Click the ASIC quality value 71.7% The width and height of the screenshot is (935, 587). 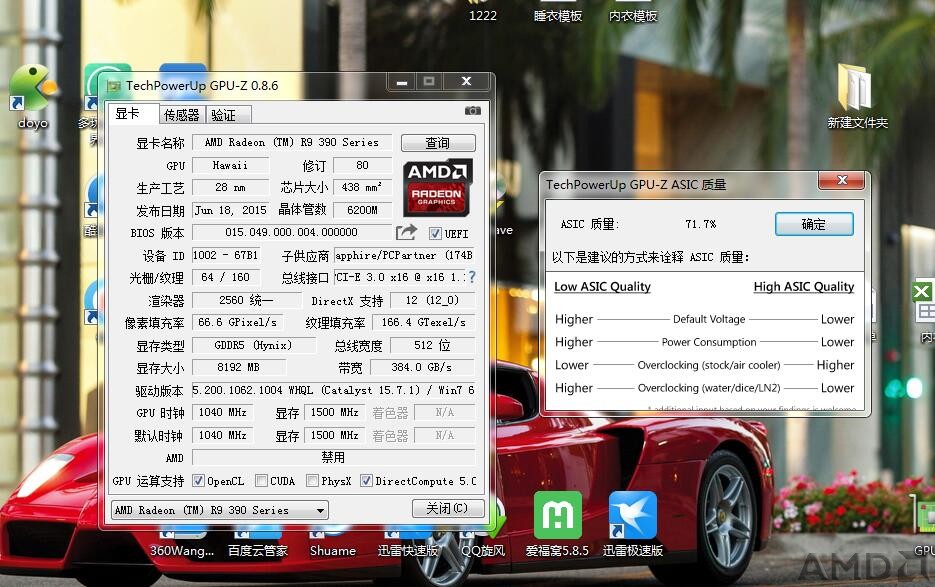[x=701, y=224]
